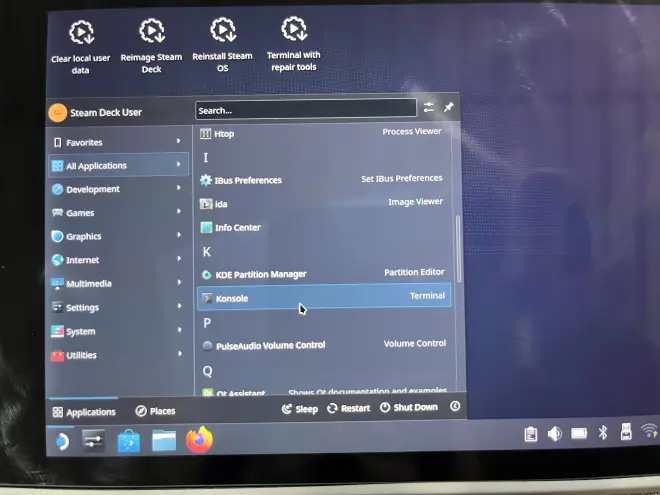Select the Favorites category

pos(119,142)
